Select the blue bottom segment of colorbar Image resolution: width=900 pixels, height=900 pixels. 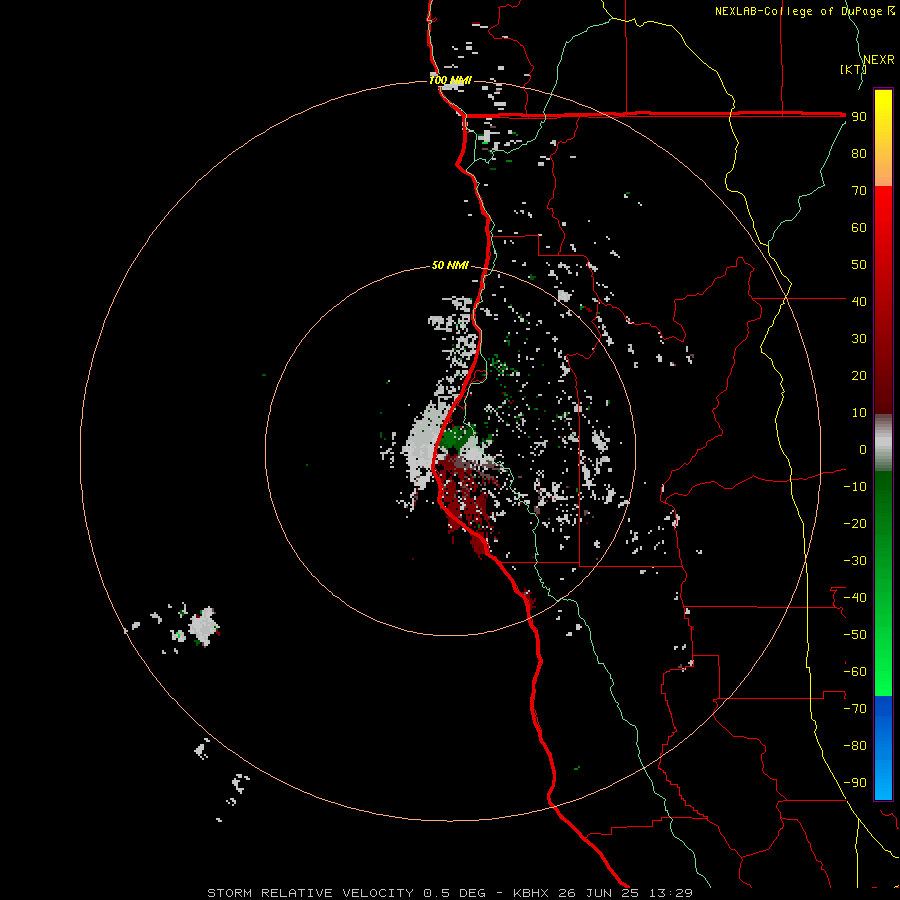(x=883, y=748)
